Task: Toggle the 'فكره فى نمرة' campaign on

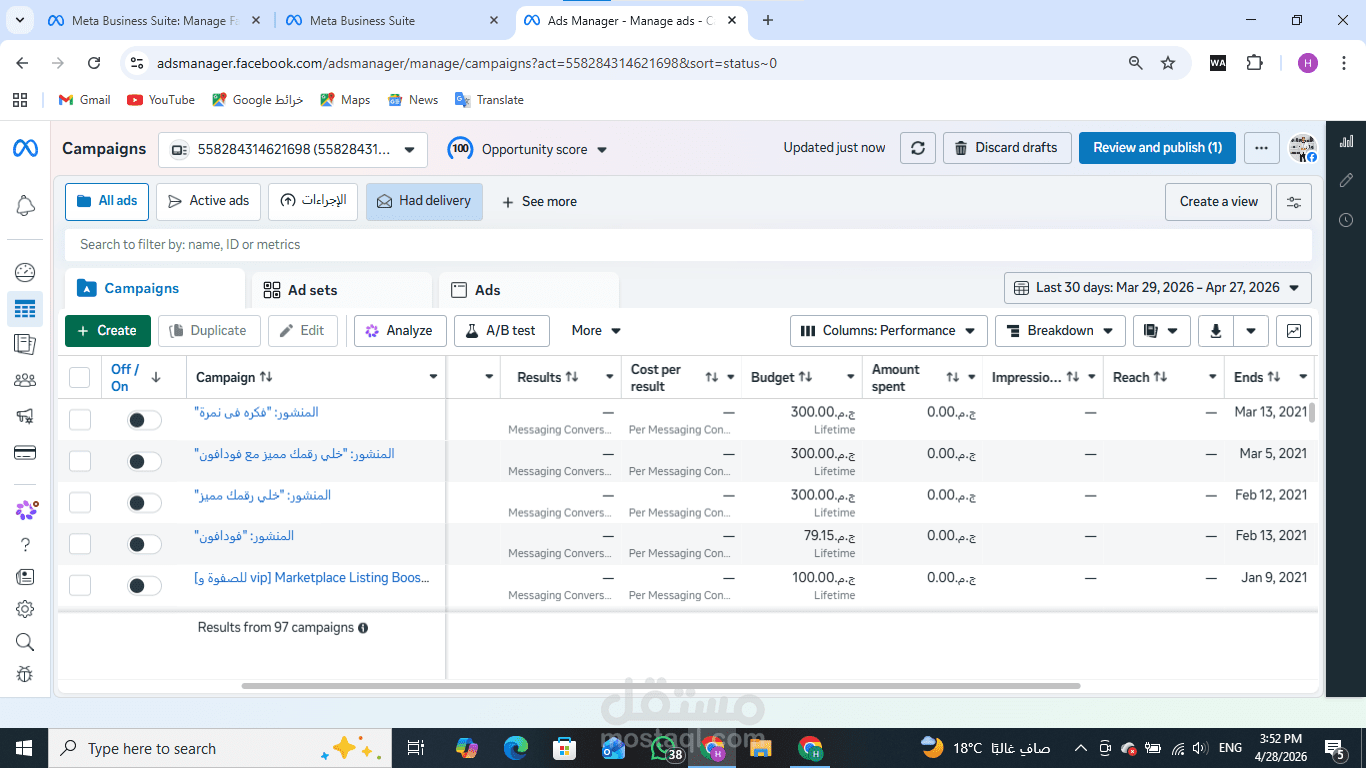Action: pyautogui.click(x=144, y=420)
